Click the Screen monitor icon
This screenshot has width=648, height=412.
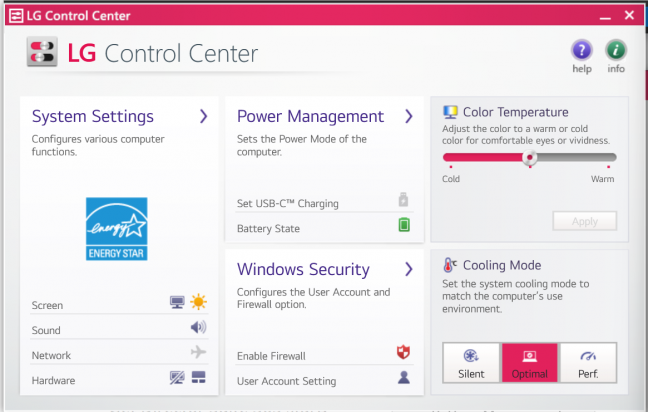tap(177, 302)
